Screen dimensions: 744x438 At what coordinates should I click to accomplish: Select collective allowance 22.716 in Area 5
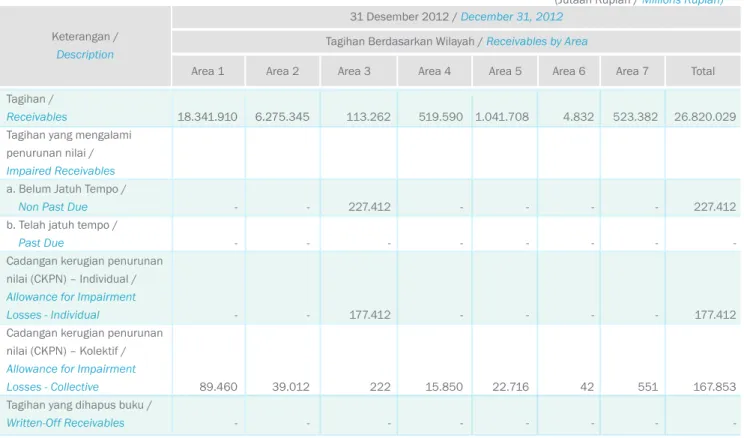click(x=510, y=387)
